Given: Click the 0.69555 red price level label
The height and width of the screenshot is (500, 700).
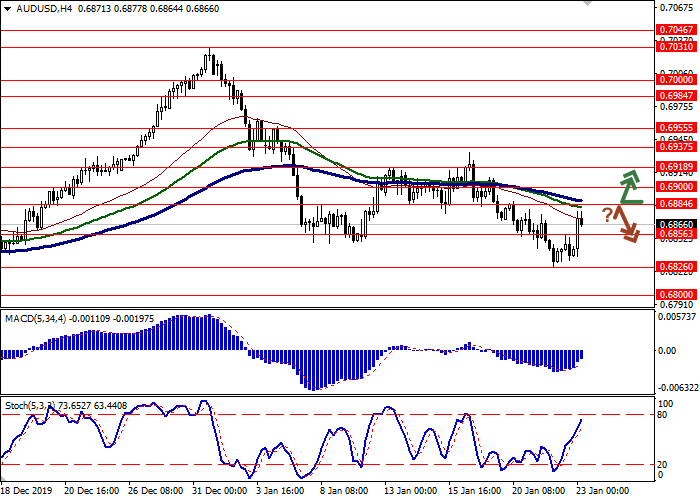Looking at the screenshot, I should [676, 128].
